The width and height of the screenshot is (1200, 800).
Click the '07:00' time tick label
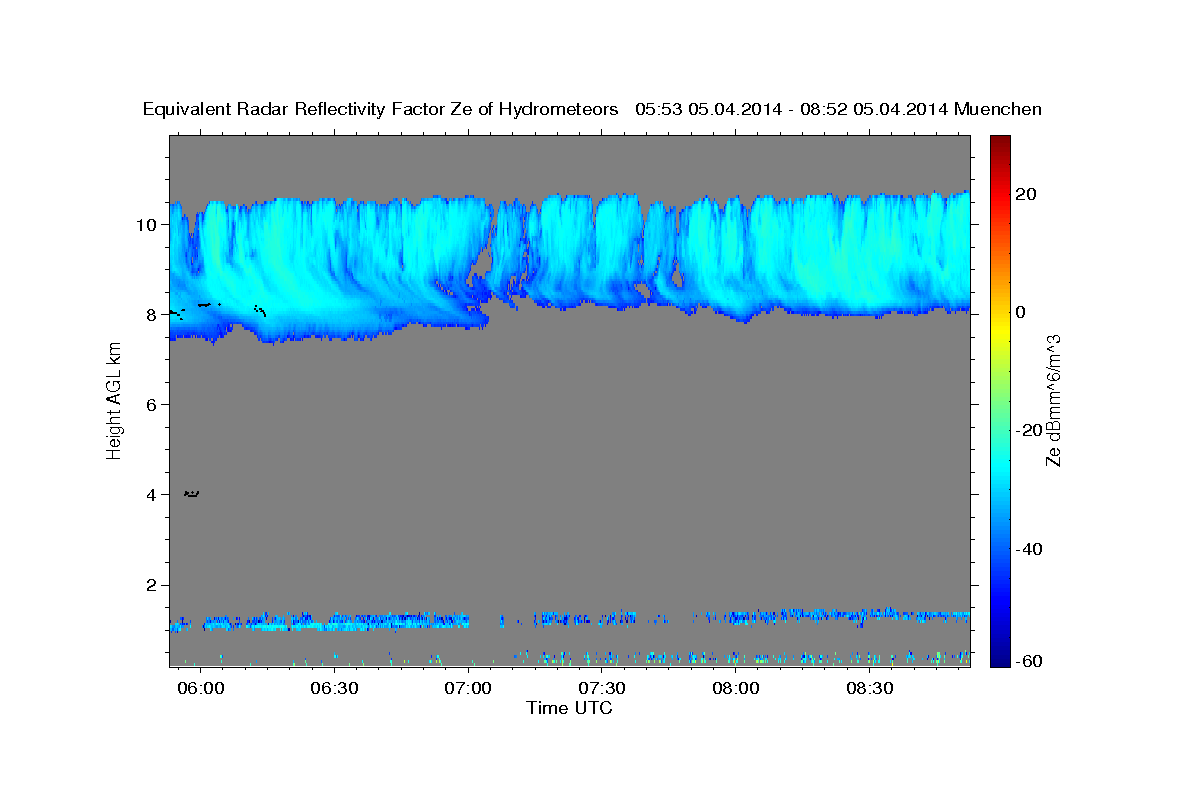point(468,689)
